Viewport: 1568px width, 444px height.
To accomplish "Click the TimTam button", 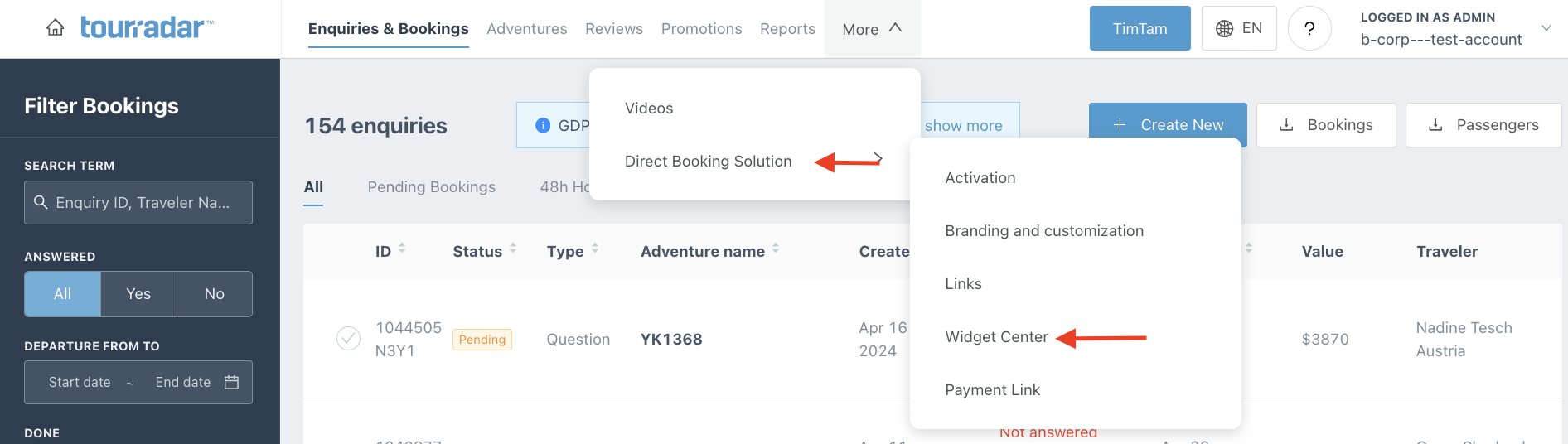I will (1140, 28).
